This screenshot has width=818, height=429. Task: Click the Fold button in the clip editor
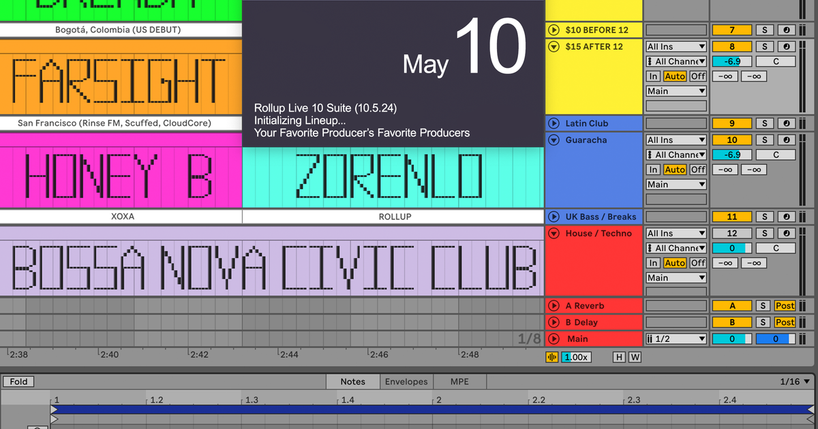coord(19,382)
